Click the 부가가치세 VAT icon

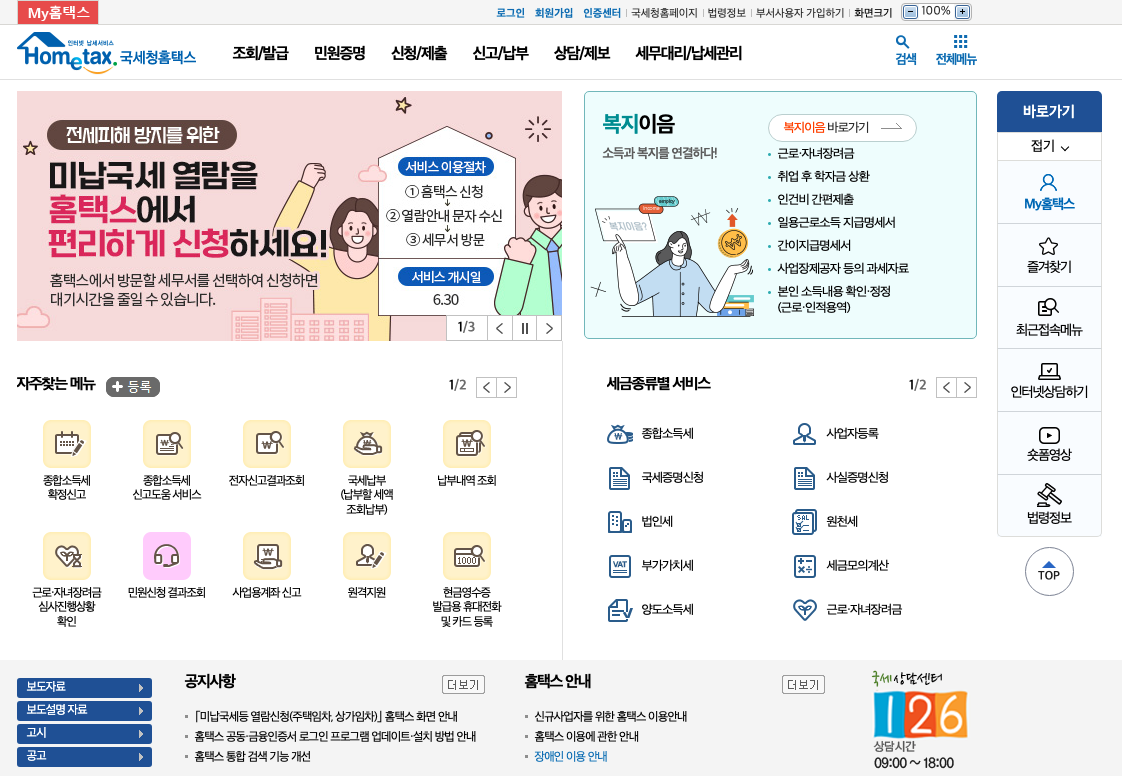(620, 566)
